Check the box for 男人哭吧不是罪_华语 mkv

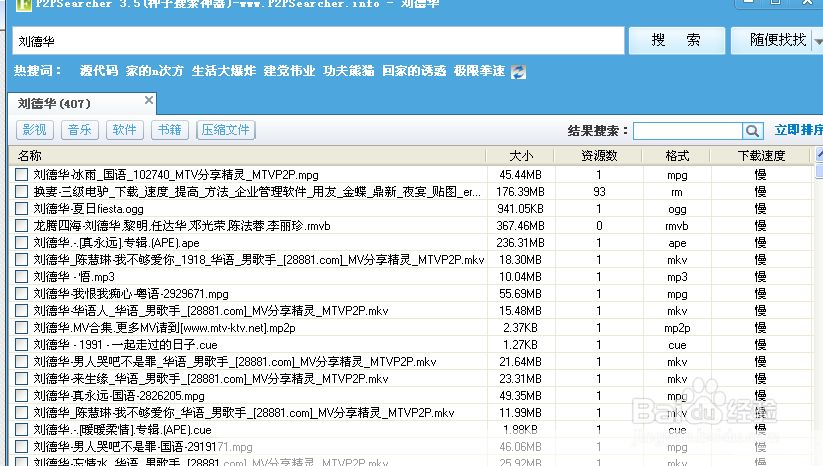pyautogui.click(x=22, y=362)
